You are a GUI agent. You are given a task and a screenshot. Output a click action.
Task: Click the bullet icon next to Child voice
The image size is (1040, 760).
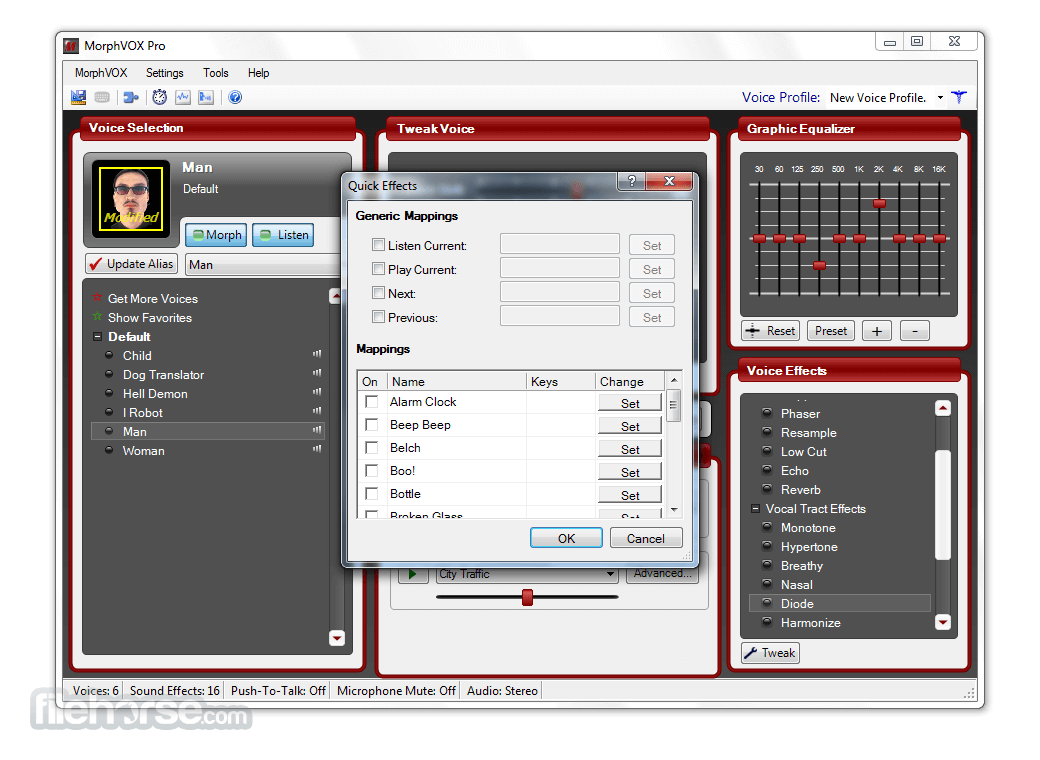(109, 355)
